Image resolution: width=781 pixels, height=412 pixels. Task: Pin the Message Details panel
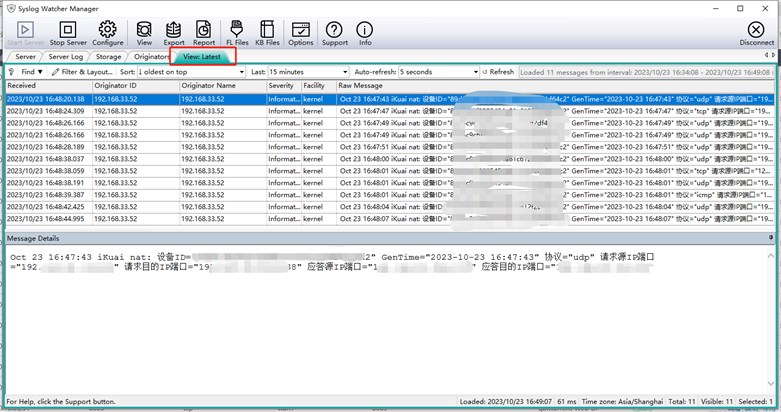[771, 238]
